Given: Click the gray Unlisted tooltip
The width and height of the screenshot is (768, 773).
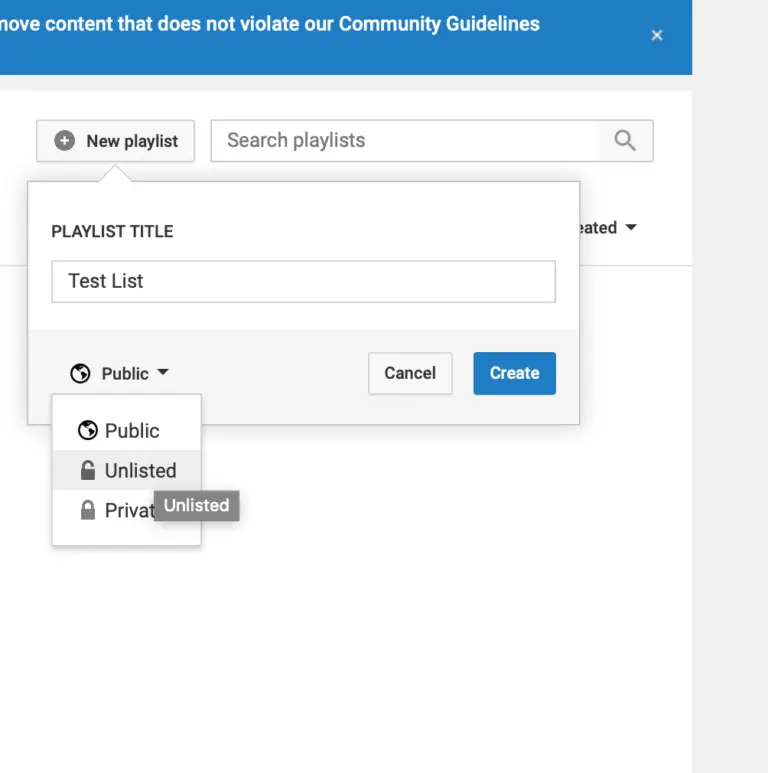Looking at the screenshot, I should pos(197,505).
